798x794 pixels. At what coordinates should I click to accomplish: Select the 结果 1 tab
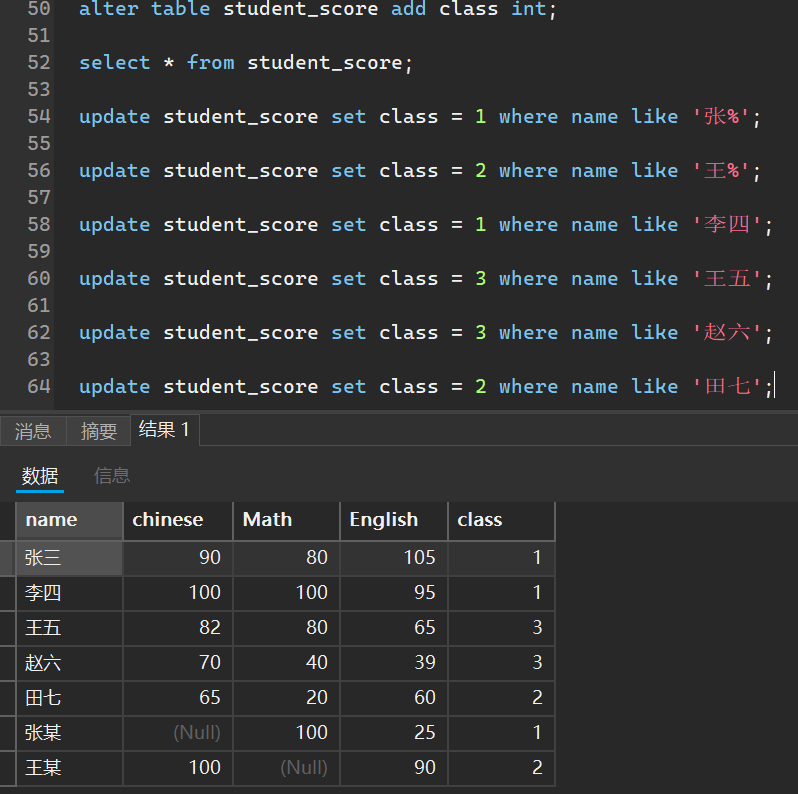point(165,430)
